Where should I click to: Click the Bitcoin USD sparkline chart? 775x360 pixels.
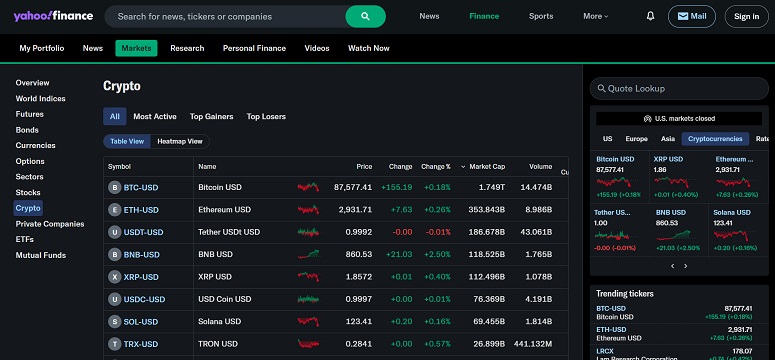pyautogui.click(x=308, y=187)
